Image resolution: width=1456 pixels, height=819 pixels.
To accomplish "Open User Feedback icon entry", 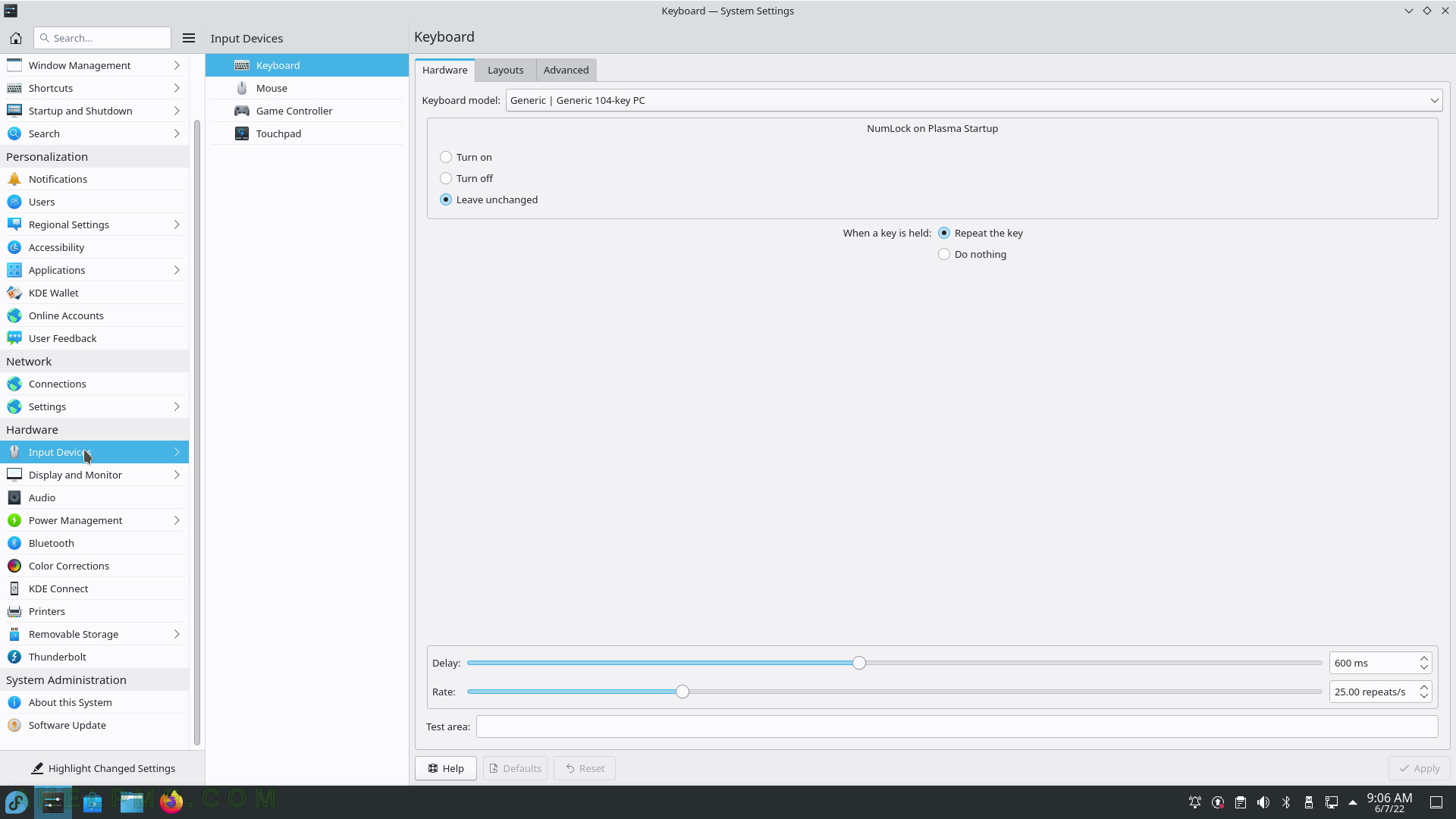I will pos(14,338).
